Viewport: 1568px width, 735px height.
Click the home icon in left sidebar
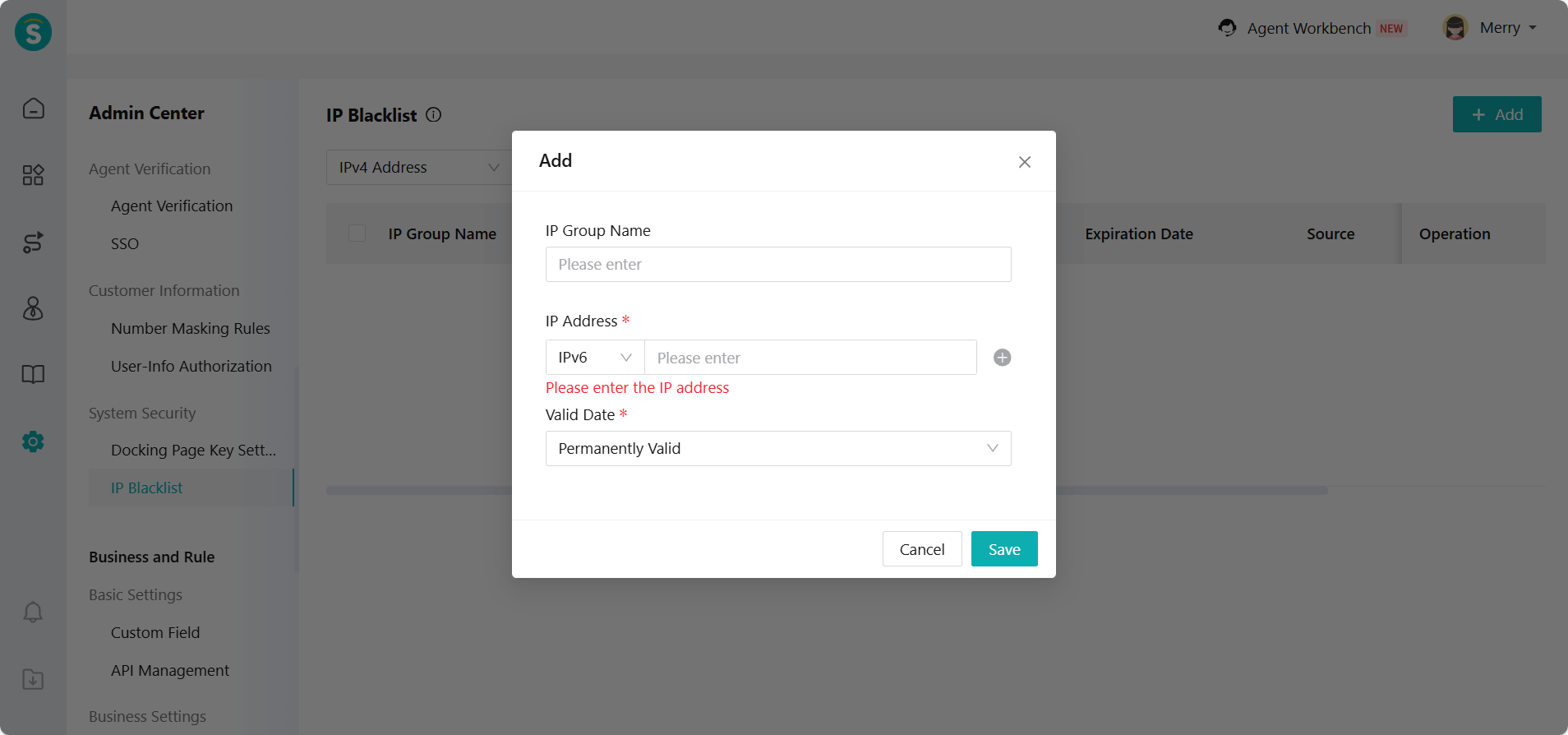(x=33, y=109)
